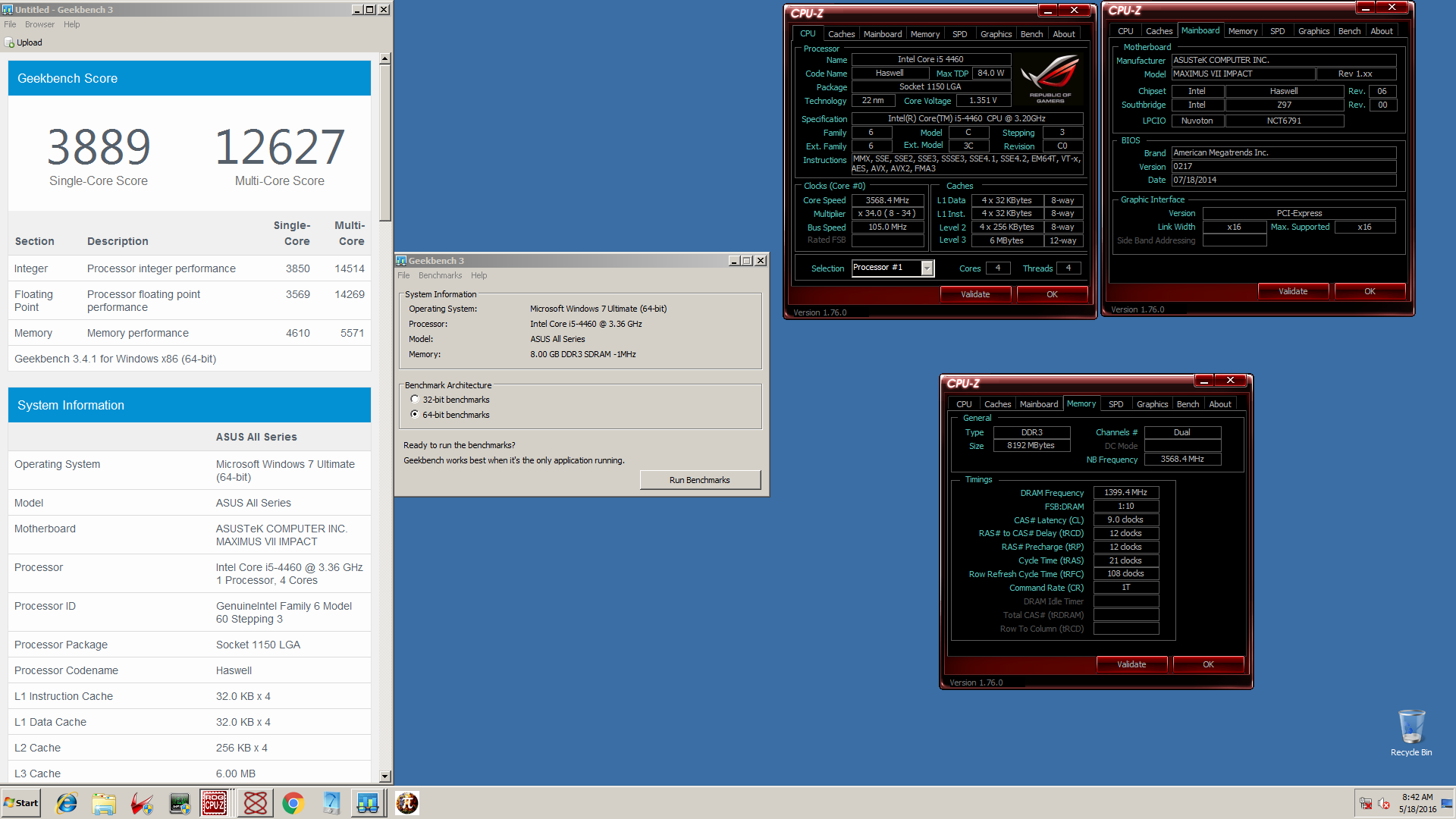1456x819 pixels.
Task: Switch to Caches tab in CPU-Z CPU window
Action: click(x=841, y=34)
